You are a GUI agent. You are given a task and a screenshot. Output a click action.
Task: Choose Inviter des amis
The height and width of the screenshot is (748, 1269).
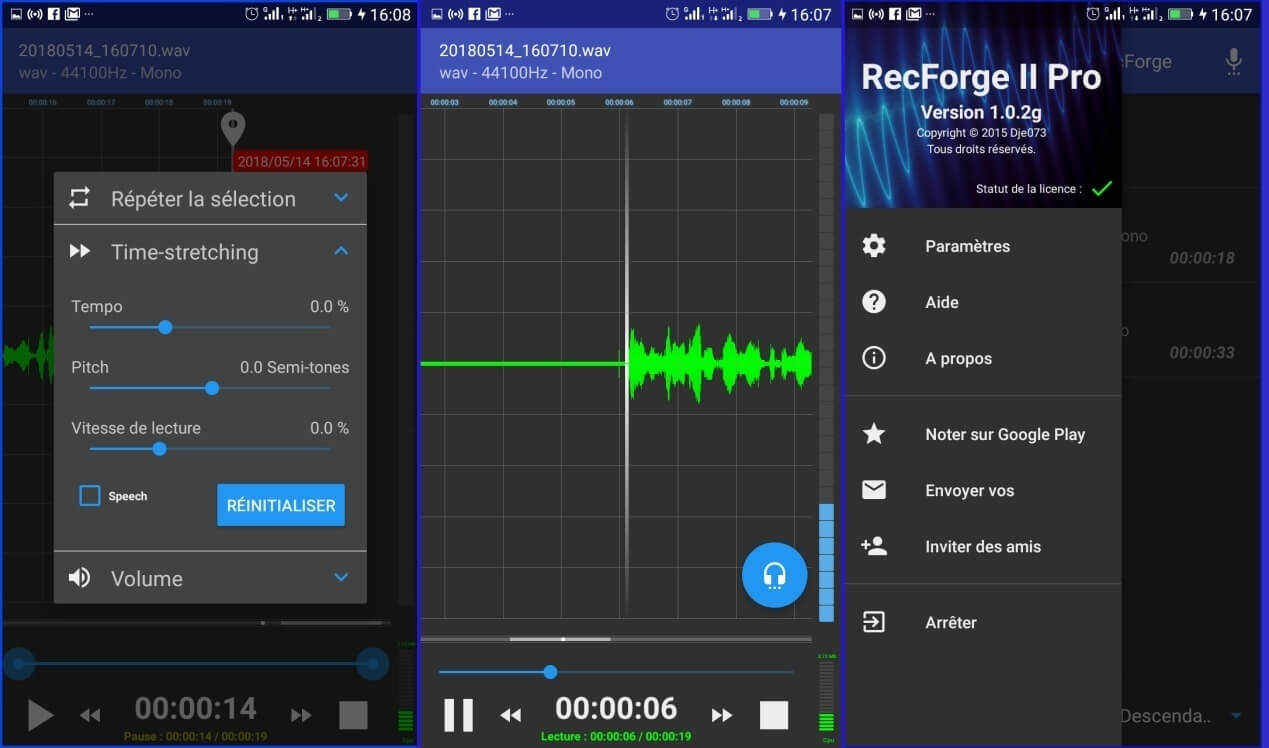pos(982,546)
